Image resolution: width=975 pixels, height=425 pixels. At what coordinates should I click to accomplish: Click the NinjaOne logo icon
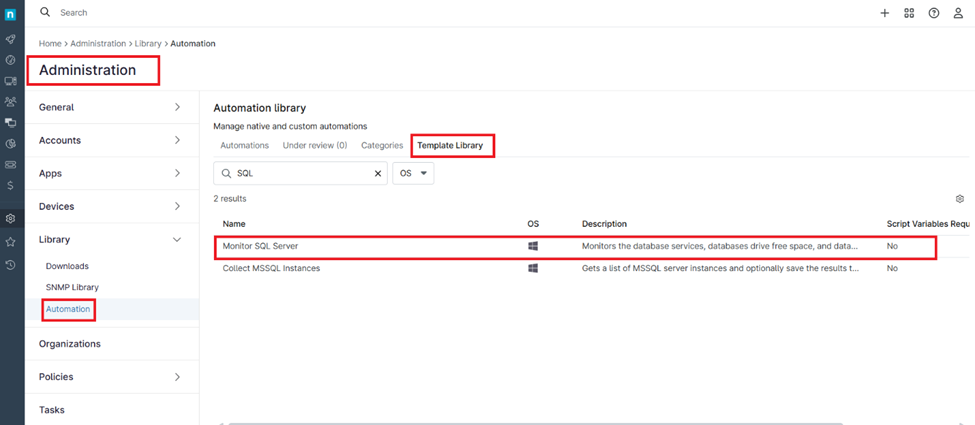pyautogui.click(x=11, y=14)
